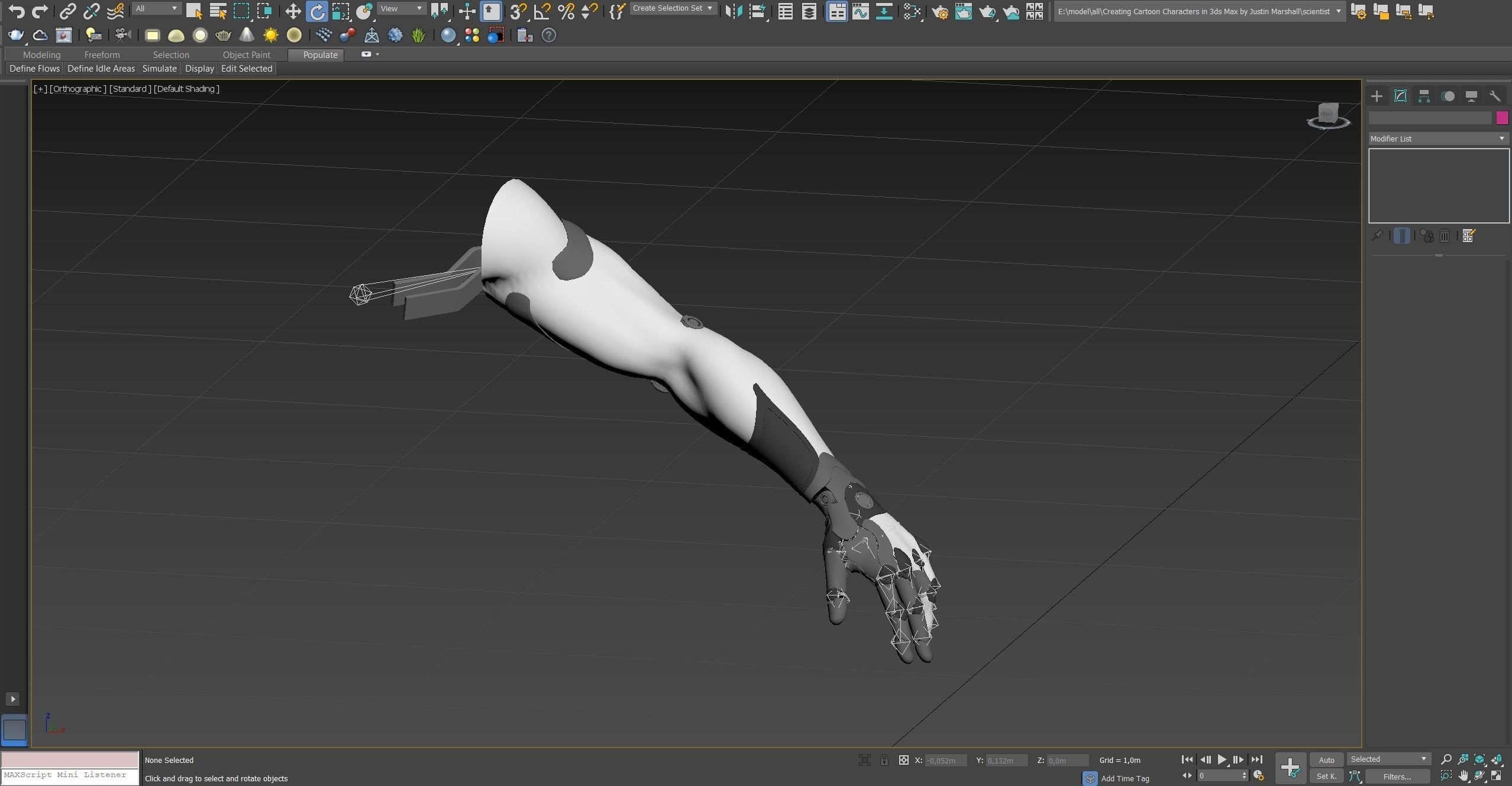Select the Select and Move tool
This screenshot has height=786, width=1512.
tap(292, 11)
